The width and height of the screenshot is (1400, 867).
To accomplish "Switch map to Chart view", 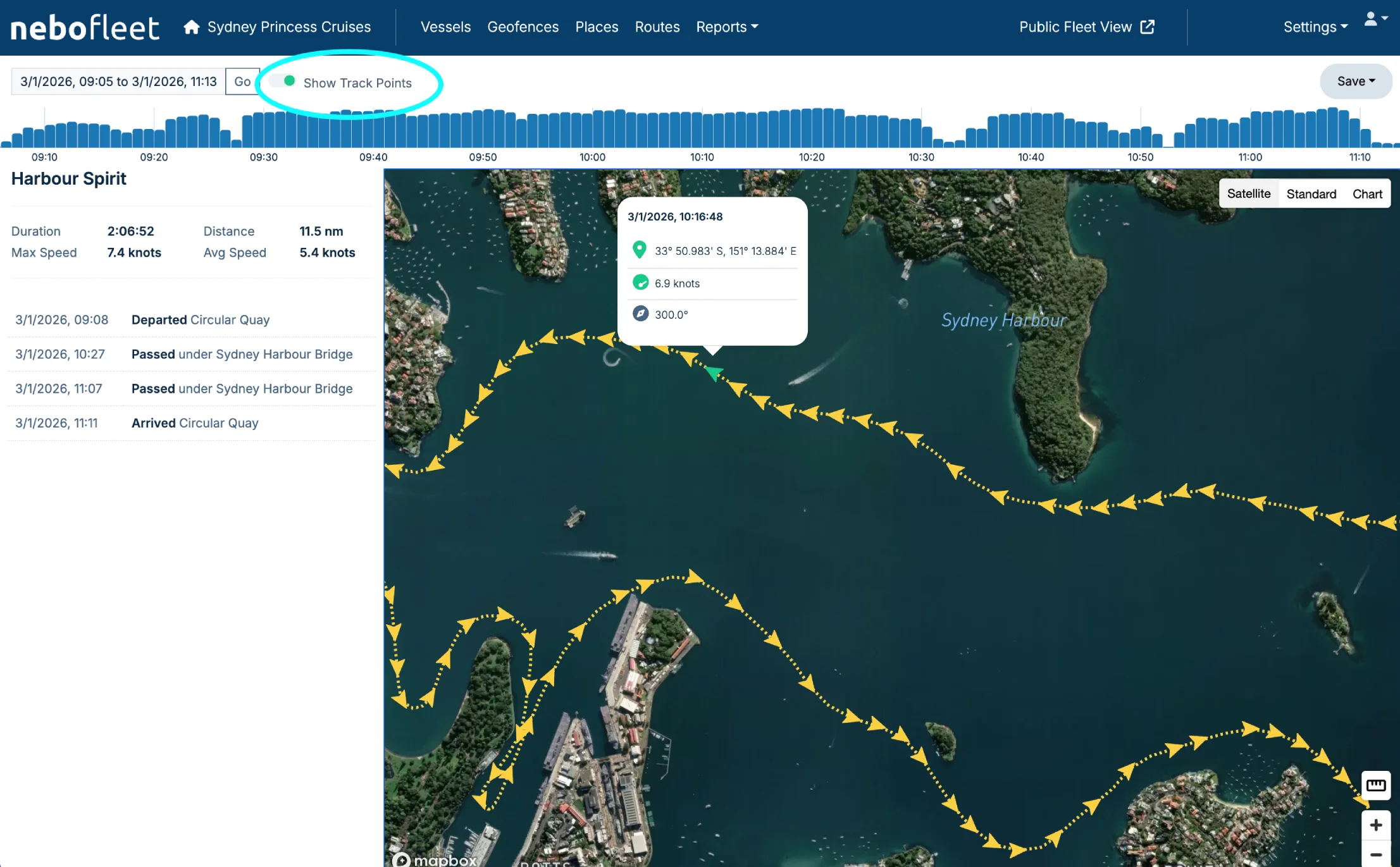I will 1366,194.
